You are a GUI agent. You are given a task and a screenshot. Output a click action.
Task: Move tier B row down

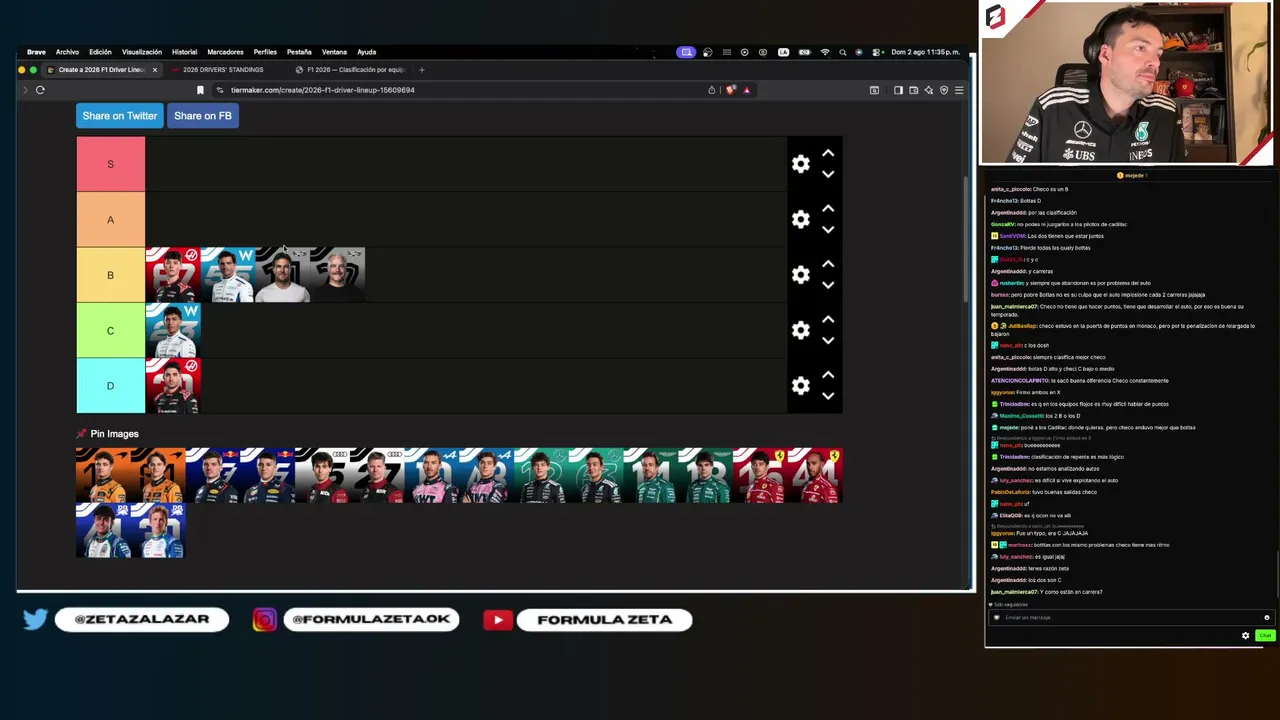point(828,285)
